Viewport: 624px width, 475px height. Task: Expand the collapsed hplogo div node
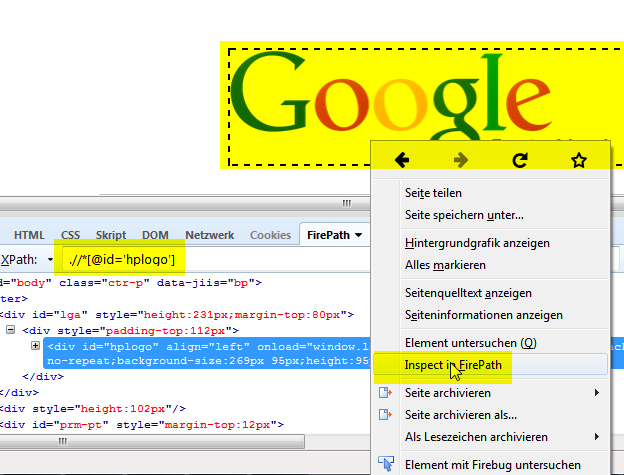36,346
